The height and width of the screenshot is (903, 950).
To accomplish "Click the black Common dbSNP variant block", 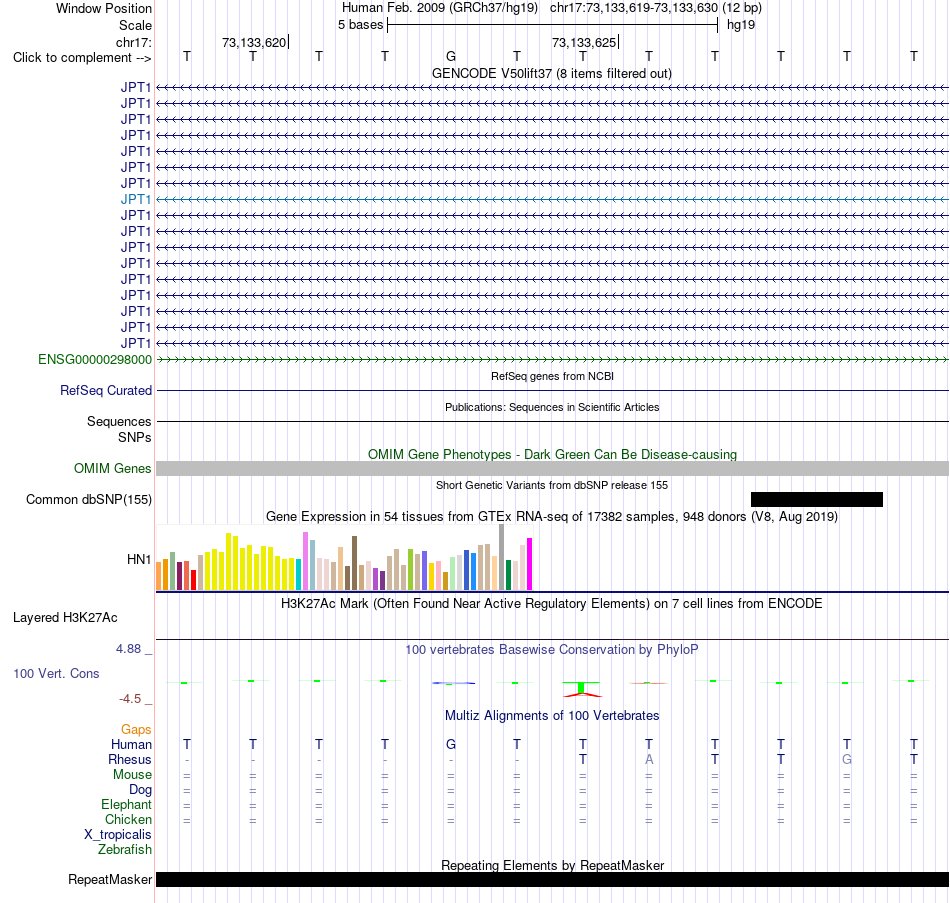I will [x=817, y=499].
